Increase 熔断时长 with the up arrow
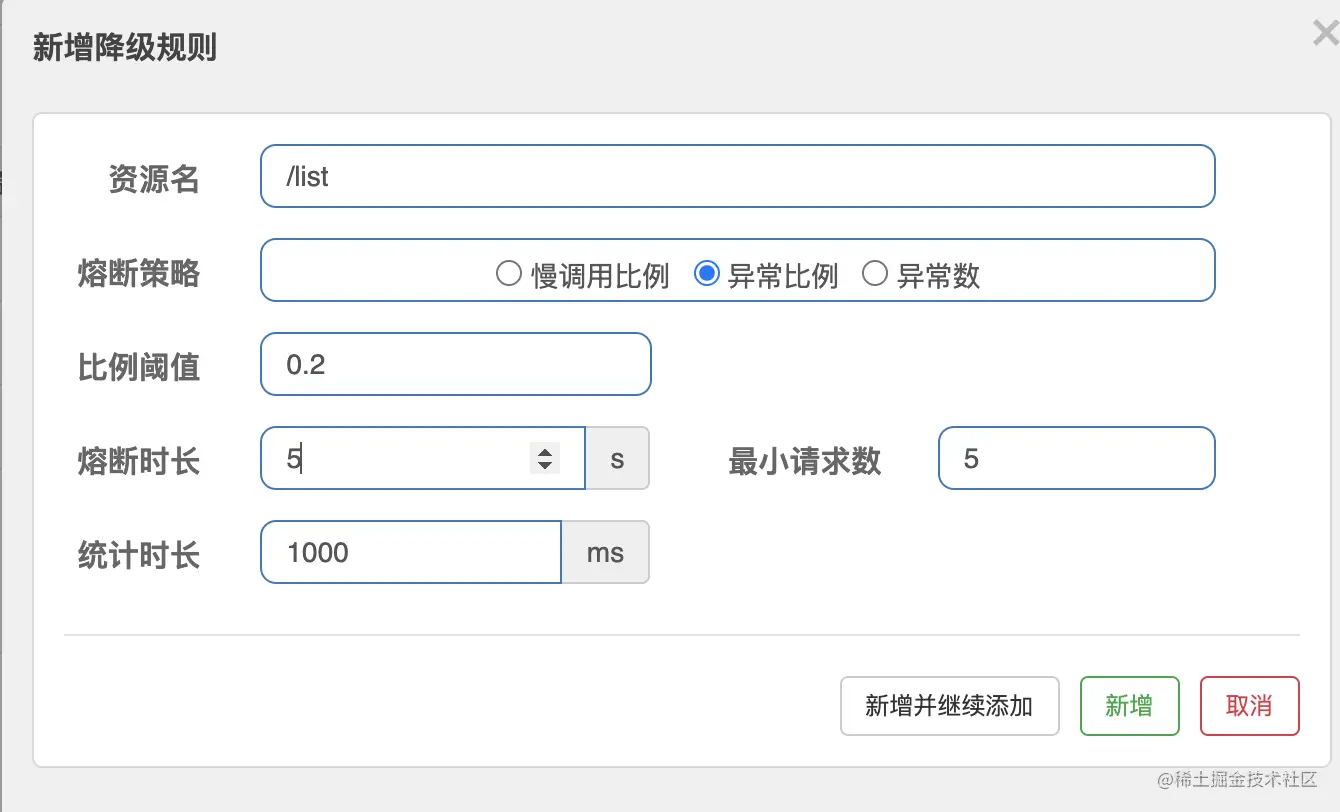This screenshot has width=1340, height=812. pyautogui.click(x=545, y=452)
